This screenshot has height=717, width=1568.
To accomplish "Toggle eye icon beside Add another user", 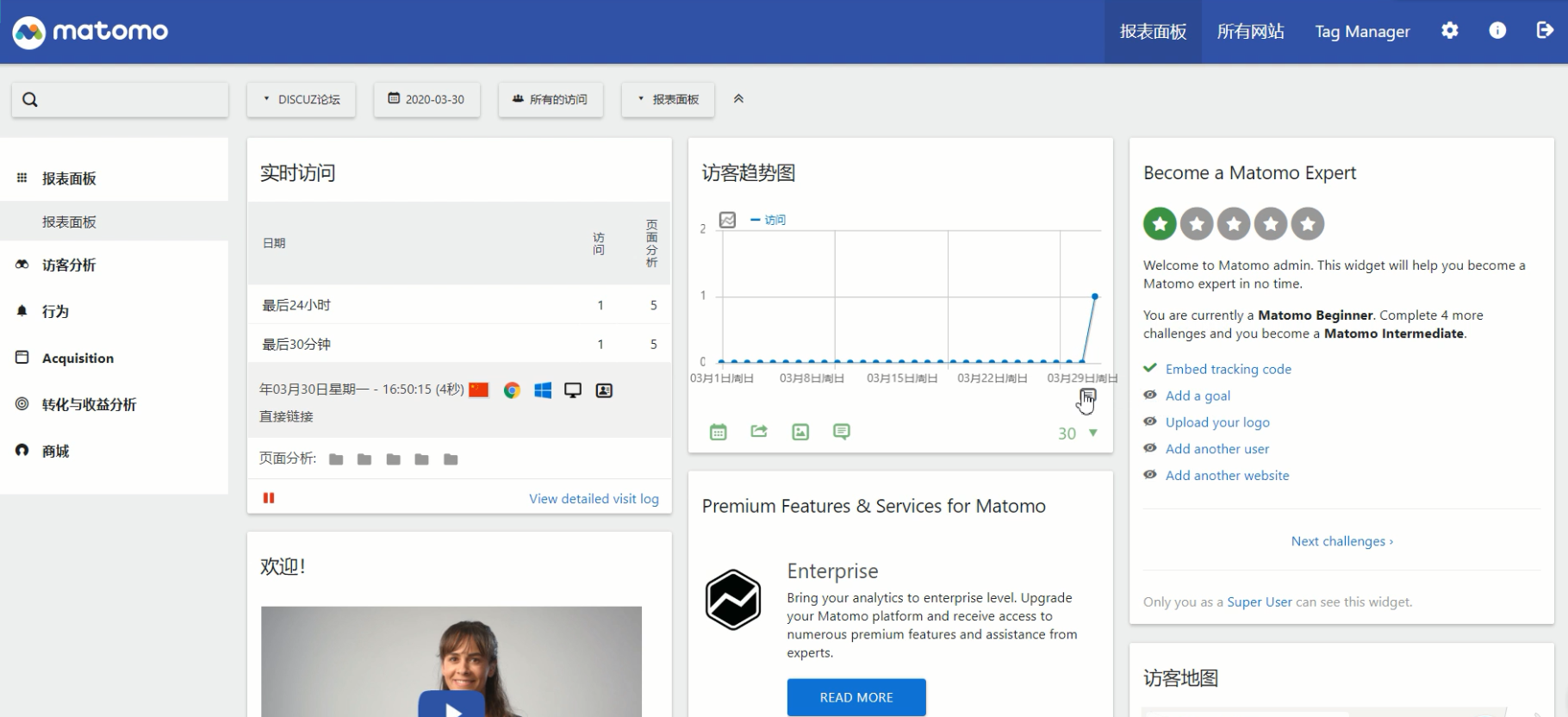I will (x=1150, y=448).
